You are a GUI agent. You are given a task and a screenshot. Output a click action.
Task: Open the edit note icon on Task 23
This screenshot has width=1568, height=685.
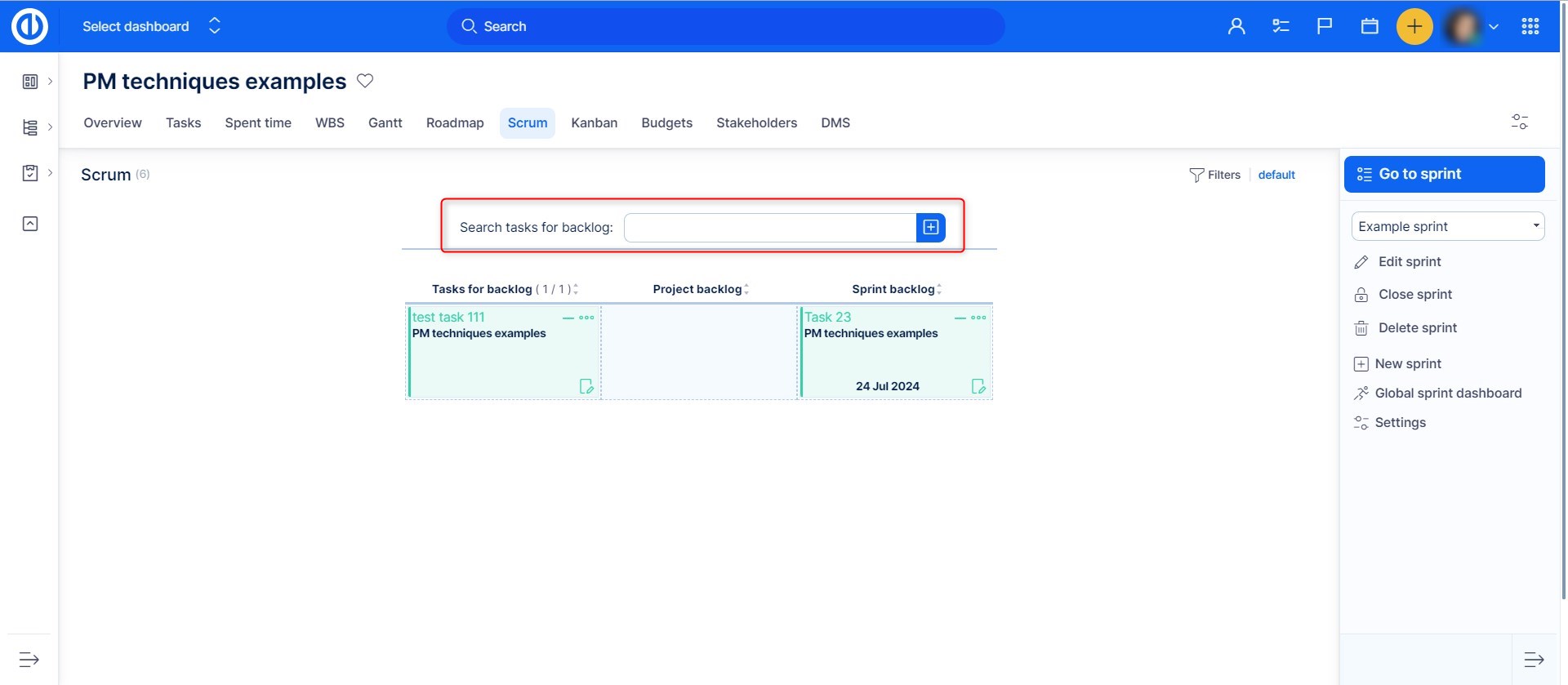click(978, 386)
